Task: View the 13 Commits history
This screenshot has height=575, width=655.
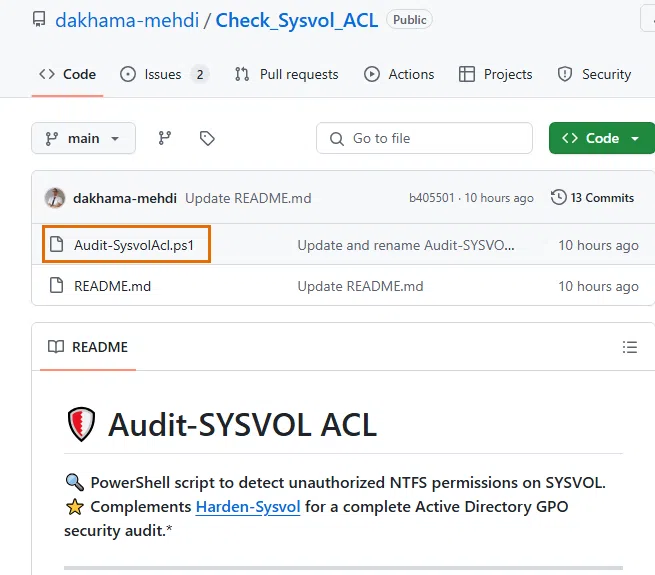Action: pos(602,198)
